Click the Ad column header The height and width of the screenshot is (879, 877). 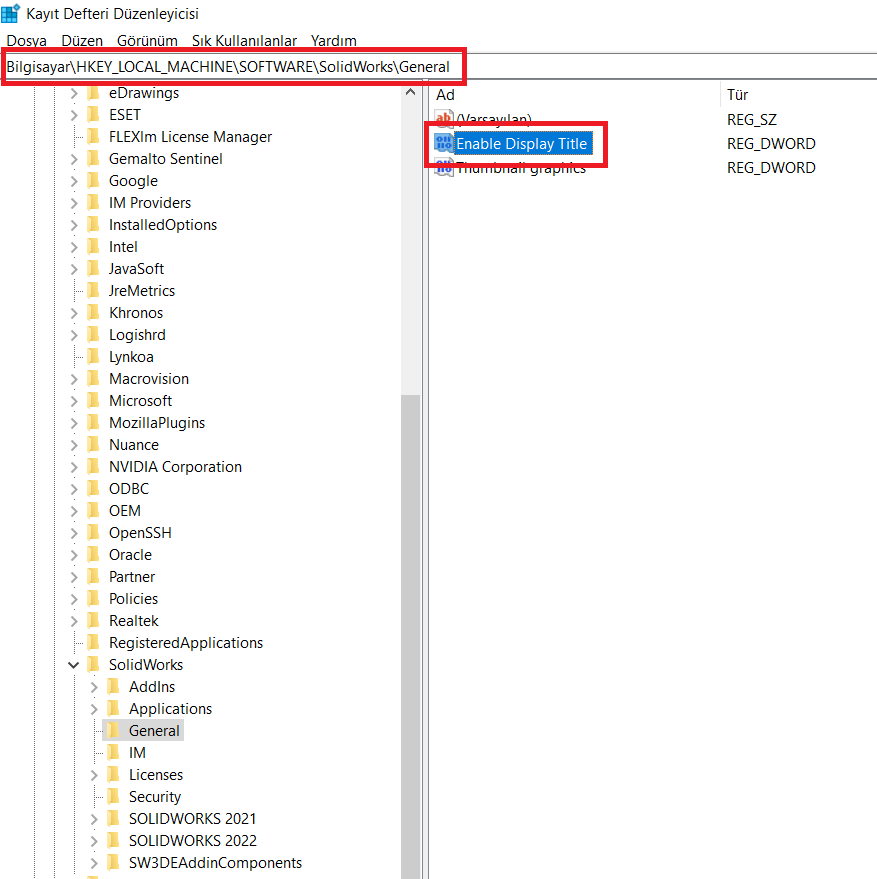(446, 95)
